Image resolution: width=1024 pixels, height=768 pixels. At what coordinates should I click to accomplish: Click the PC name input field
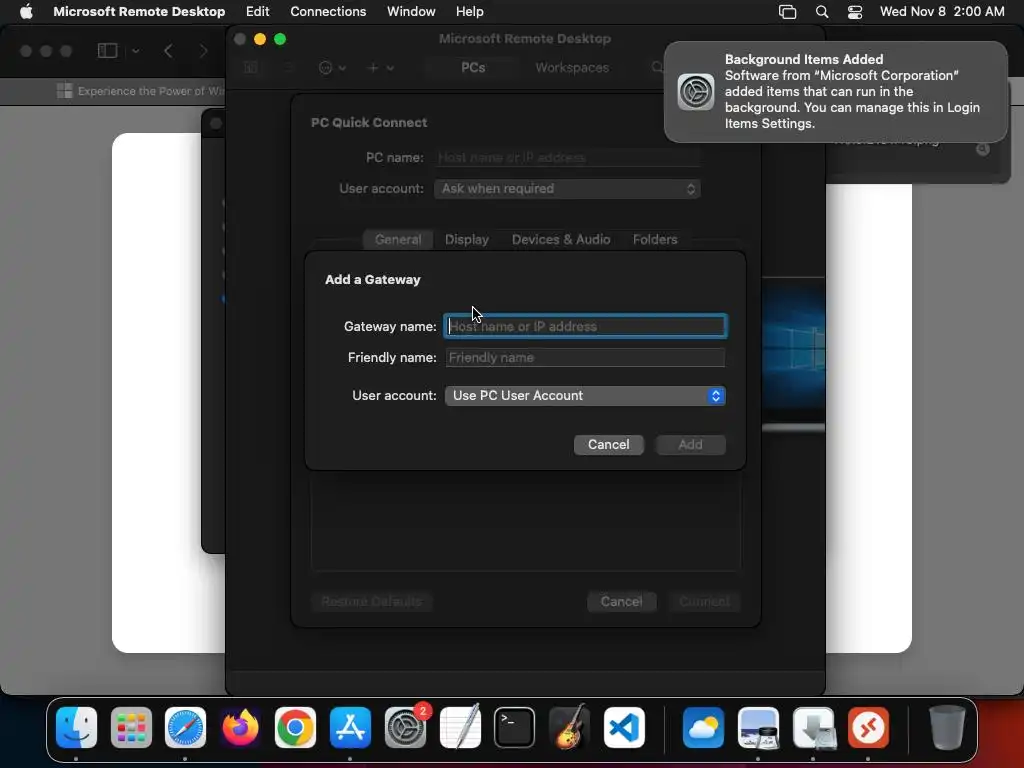[567, 157]
